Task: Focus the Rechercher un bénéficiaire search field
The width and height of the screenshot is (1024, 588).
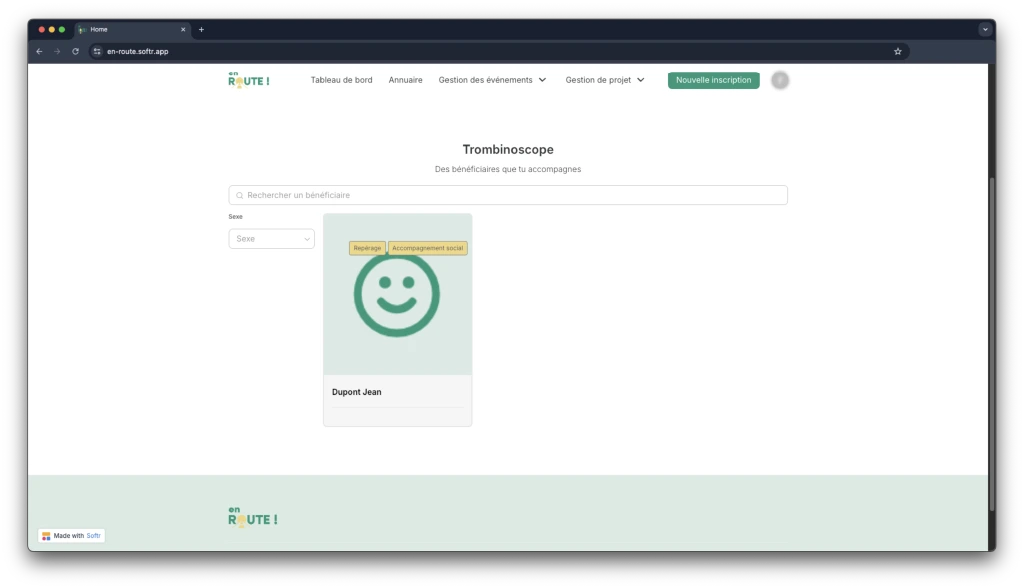Action: coord(508,195)
